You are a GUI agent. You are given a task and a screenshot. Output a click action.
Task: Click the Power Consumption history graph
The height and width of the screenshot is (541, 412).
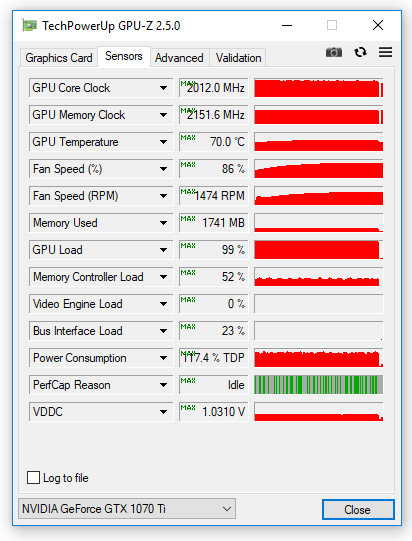[318, 358]
